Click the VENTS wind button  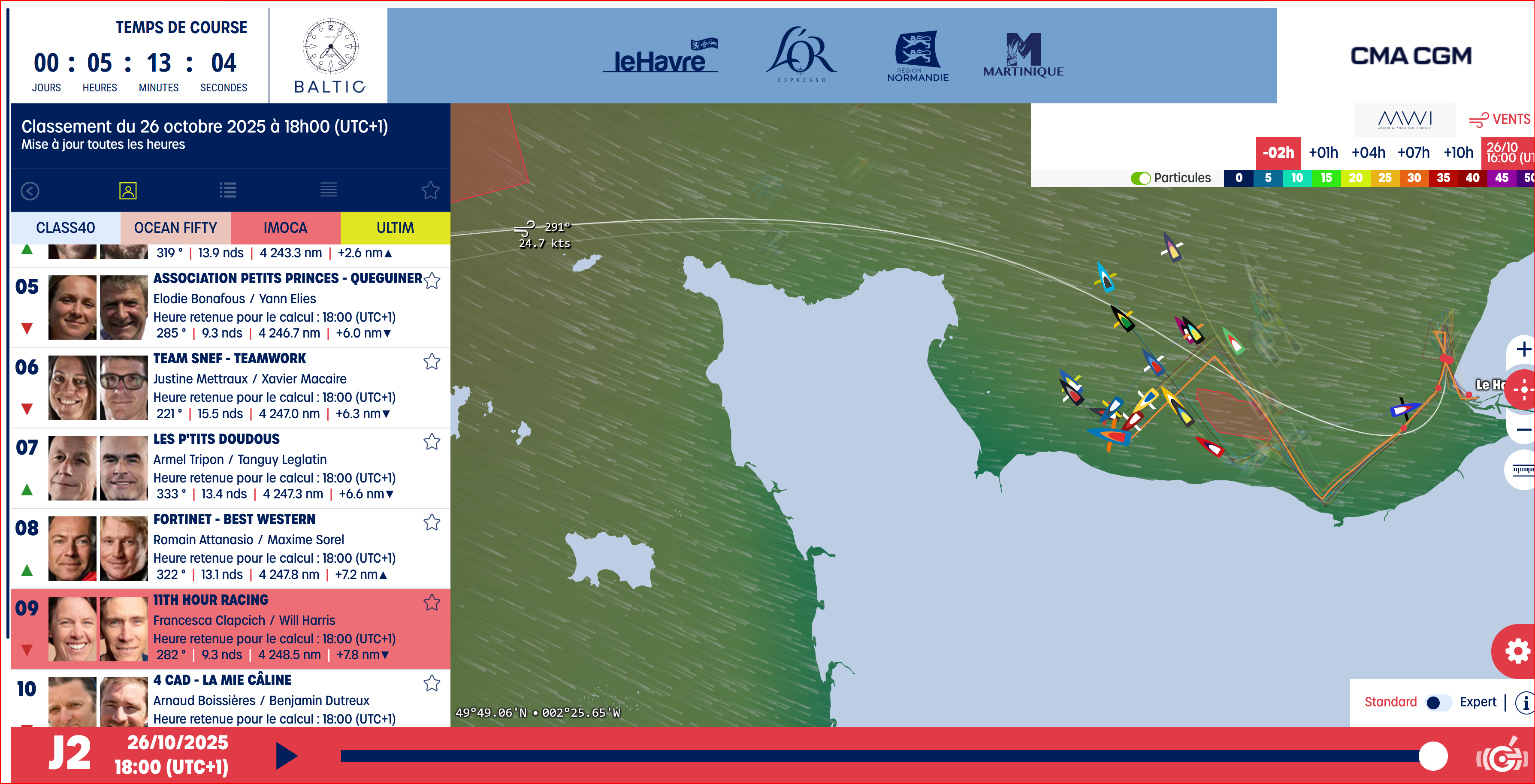pyautogui.click(x=1499, y=120)
